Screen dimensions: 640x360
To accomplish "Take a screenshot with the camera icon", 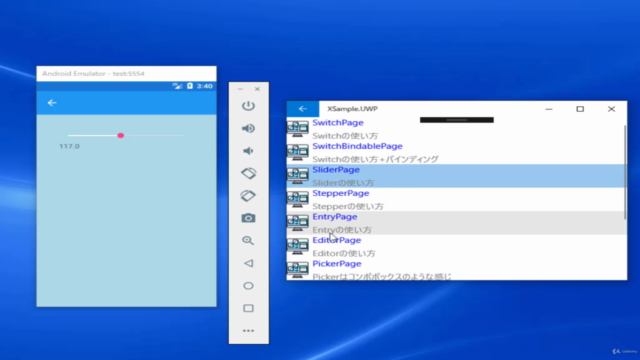I will [x=248, y=218].
